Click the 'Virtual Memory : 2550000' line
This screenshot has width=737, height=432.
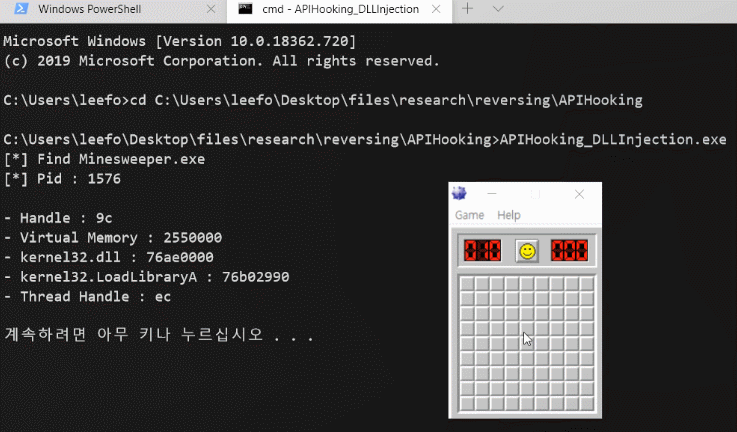(112, 237)
